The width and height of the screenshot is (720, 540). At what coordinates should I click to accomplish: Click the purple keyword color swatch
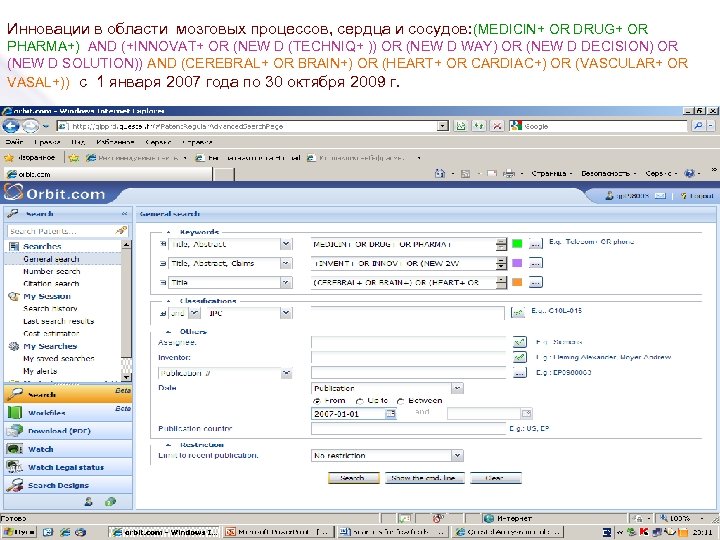(517, 263)
